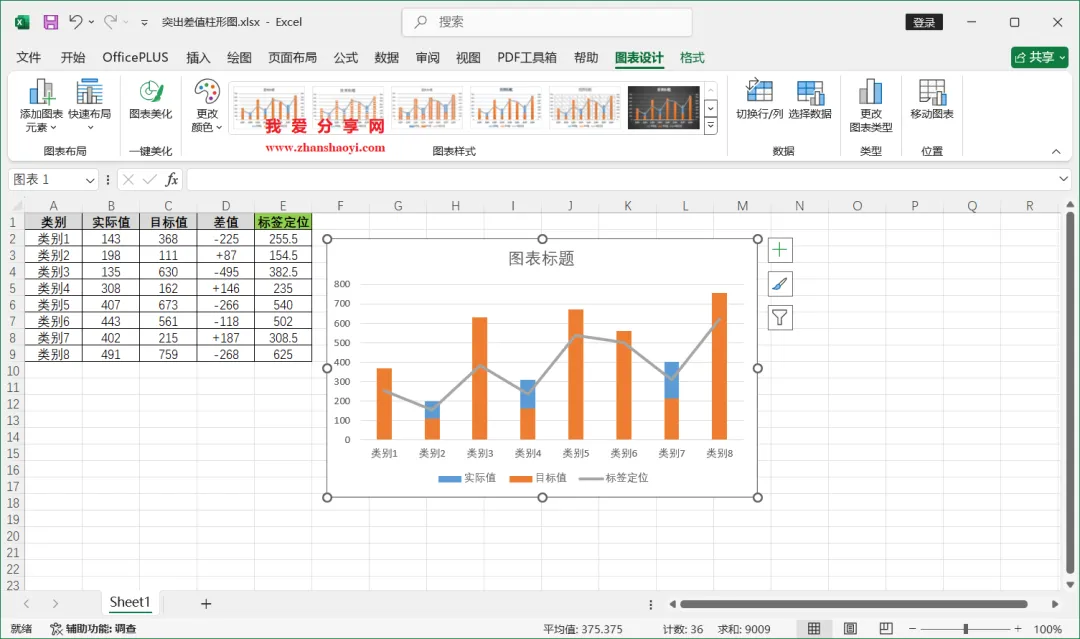Switch to Normal view in status bar

(813, 629)
